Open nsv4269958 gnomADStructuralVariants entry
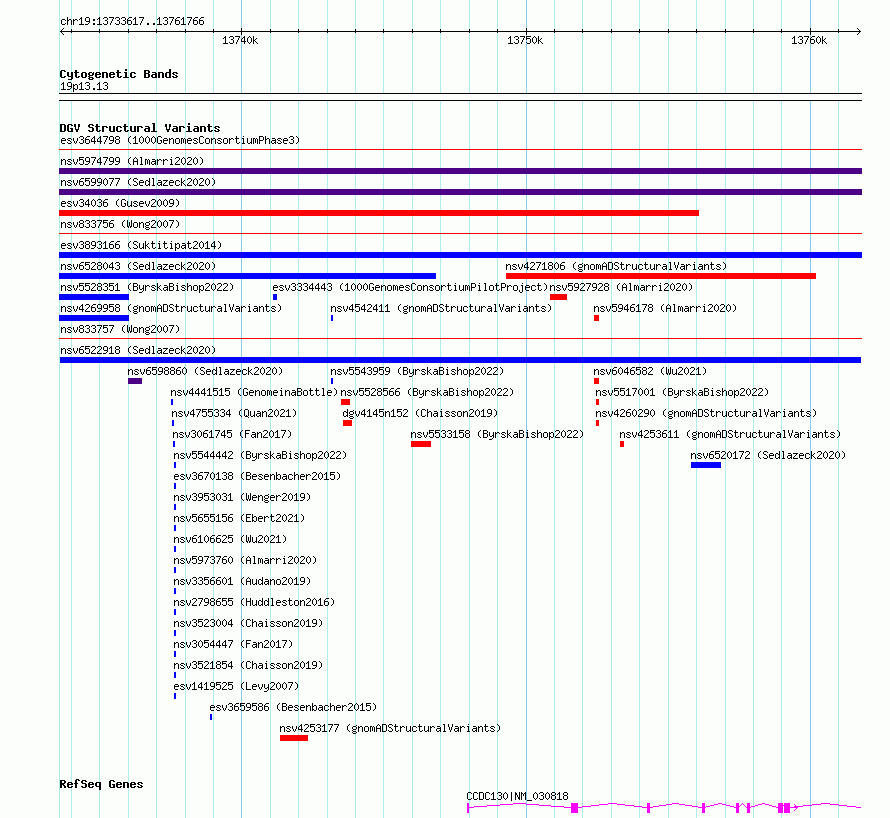The height and width of the screenshot is (818, 890). (x=171, y=308)
